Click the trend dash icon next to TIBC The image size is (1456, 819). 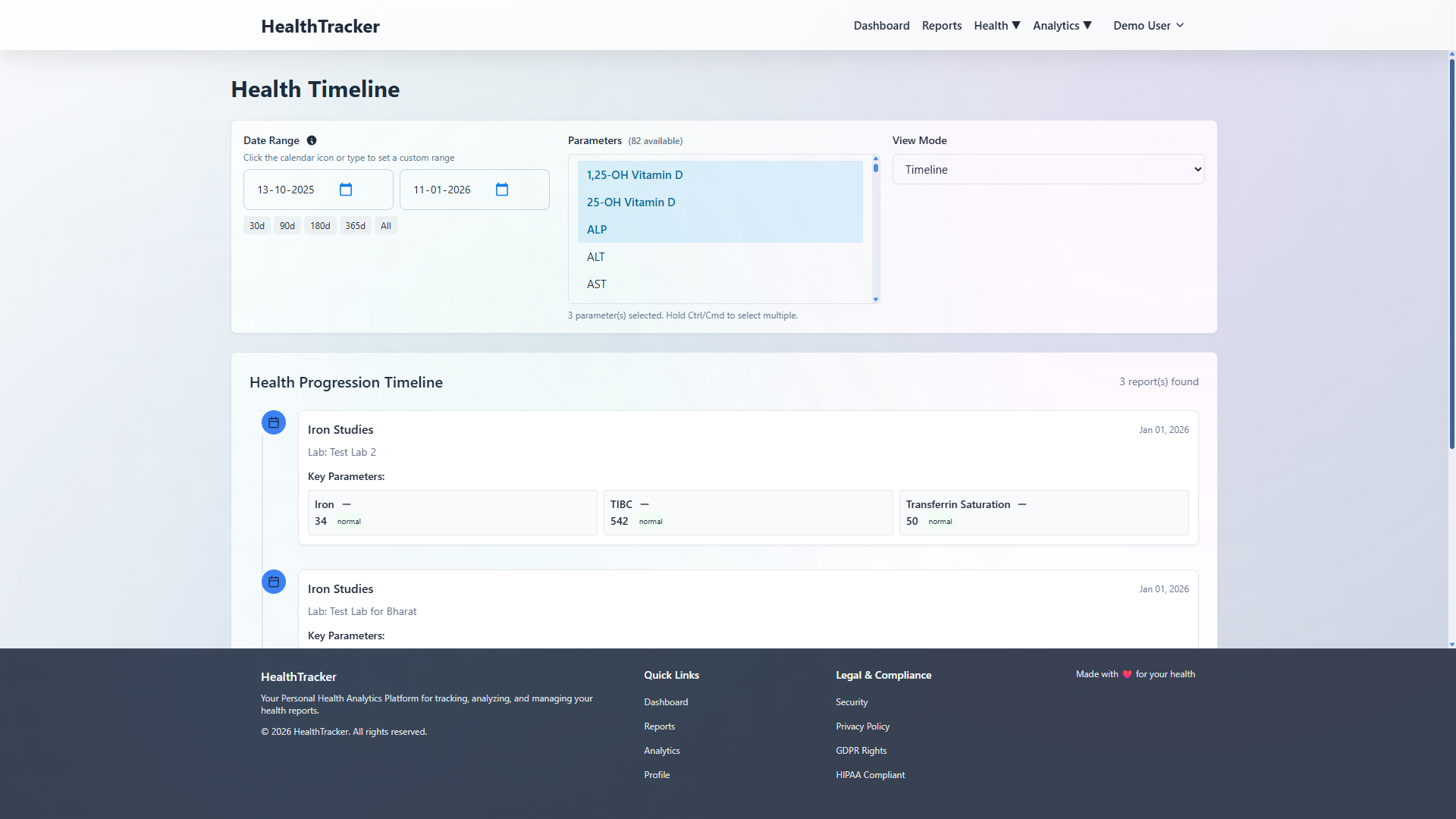point(645,504)
